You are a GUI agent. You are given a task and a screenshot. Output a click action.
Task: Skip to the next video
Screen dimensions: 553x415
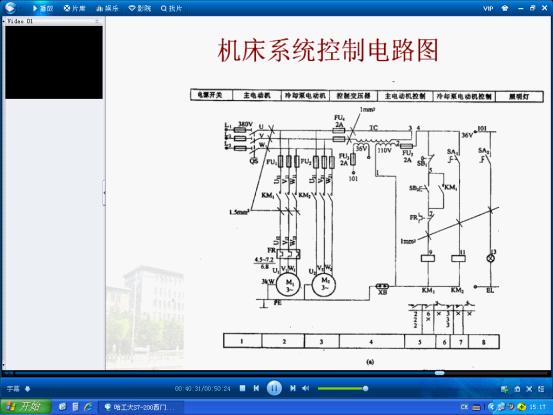(292, 388)
